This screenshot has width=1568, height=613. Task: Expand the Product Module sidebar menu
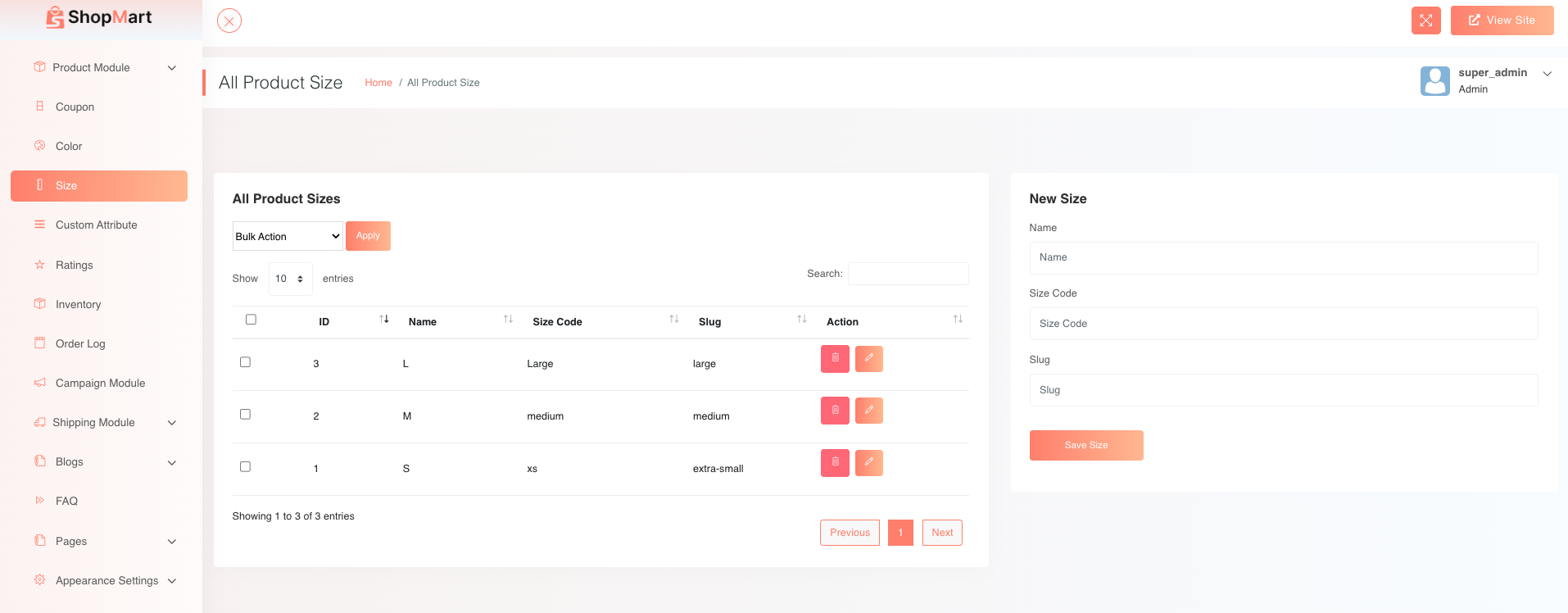105,68
